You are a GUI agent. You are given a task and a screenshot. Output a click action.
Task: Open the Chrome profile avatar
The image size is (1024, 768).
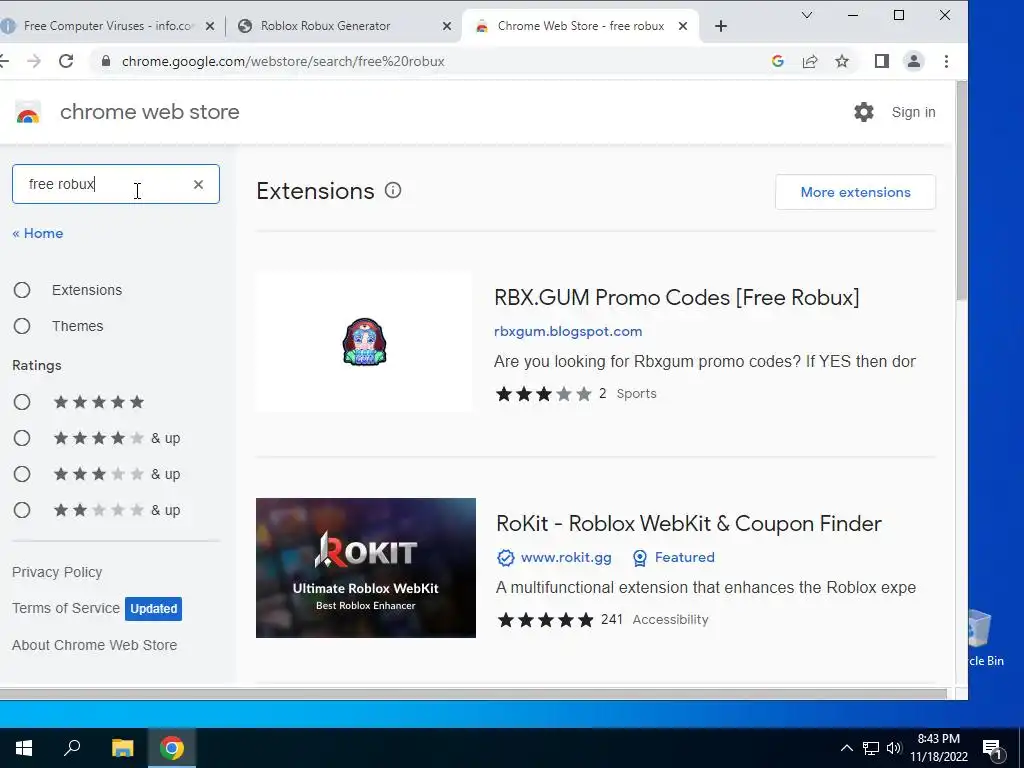click(x=914, y=61)
